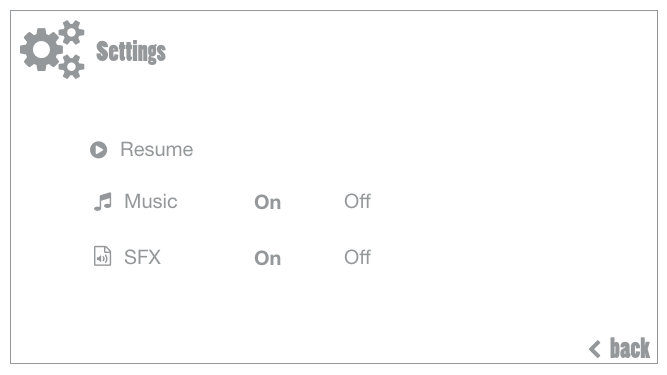The image size is (667, 375).
Task: Click the large Settings gear icon
Action: pos(41,49)
